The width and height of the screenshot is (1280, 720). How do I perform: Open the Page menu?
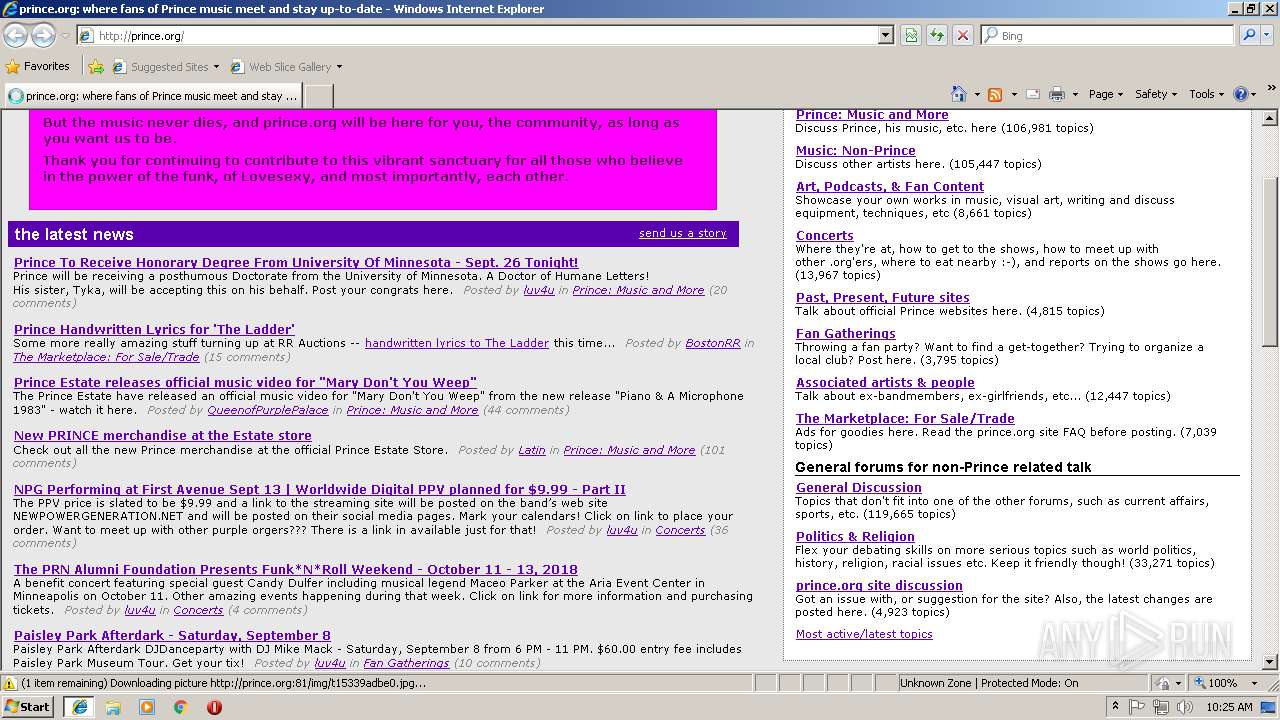(x=1106, y=94)
